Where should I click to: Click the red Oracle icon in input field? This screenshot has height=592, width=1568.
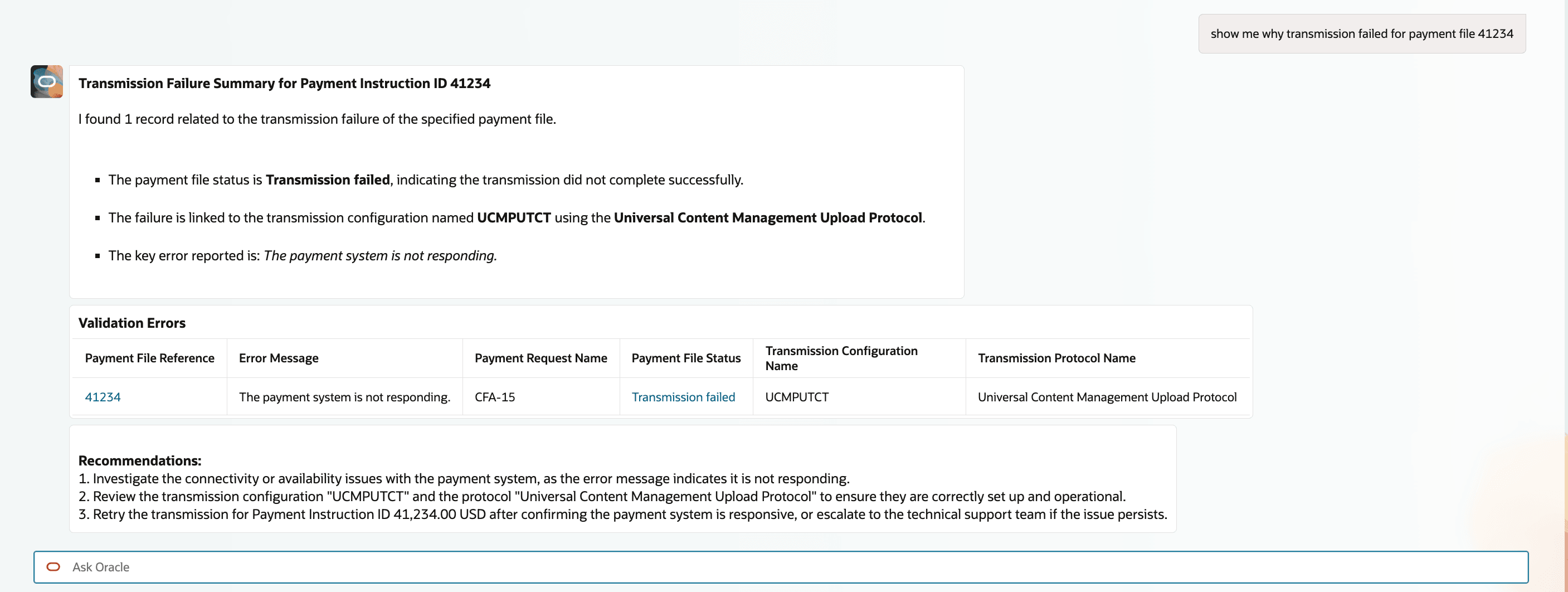[53, 567]
